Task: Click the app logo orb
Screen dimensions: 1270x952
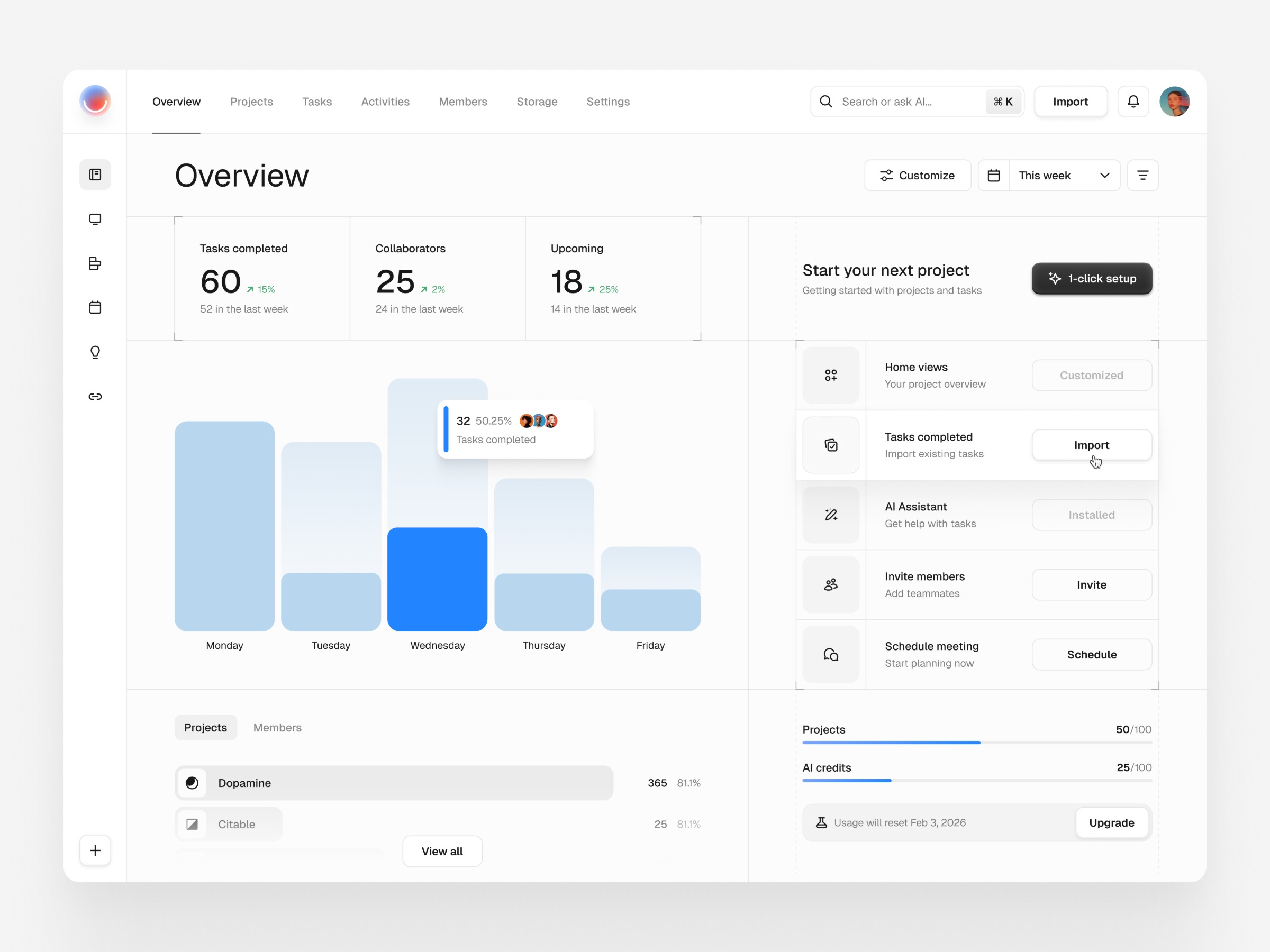Action: pos(95,101)
